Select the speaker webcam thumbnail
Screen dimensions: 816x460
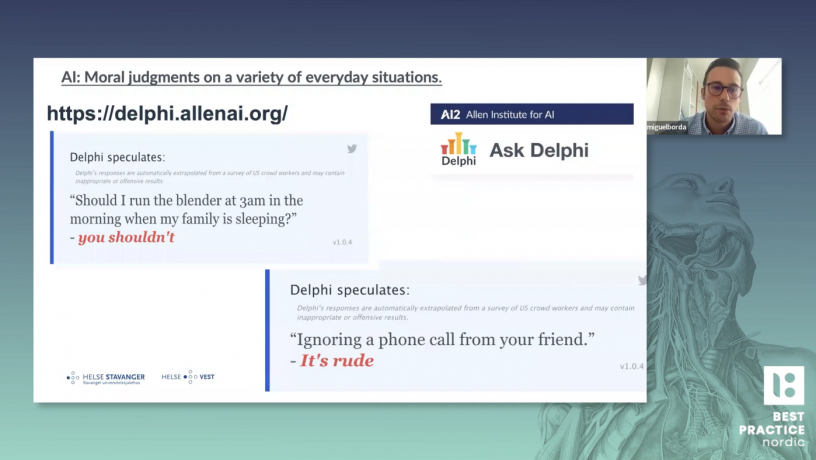713,96
